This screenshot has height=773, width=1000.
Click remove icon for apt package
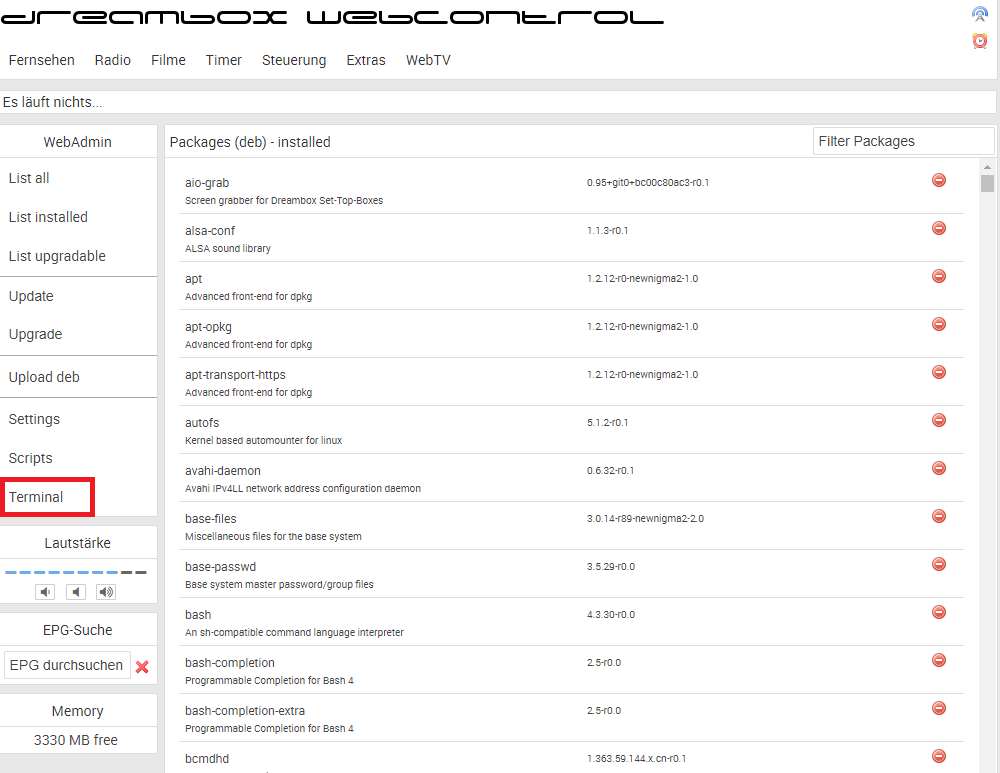[x=939, y=276]
